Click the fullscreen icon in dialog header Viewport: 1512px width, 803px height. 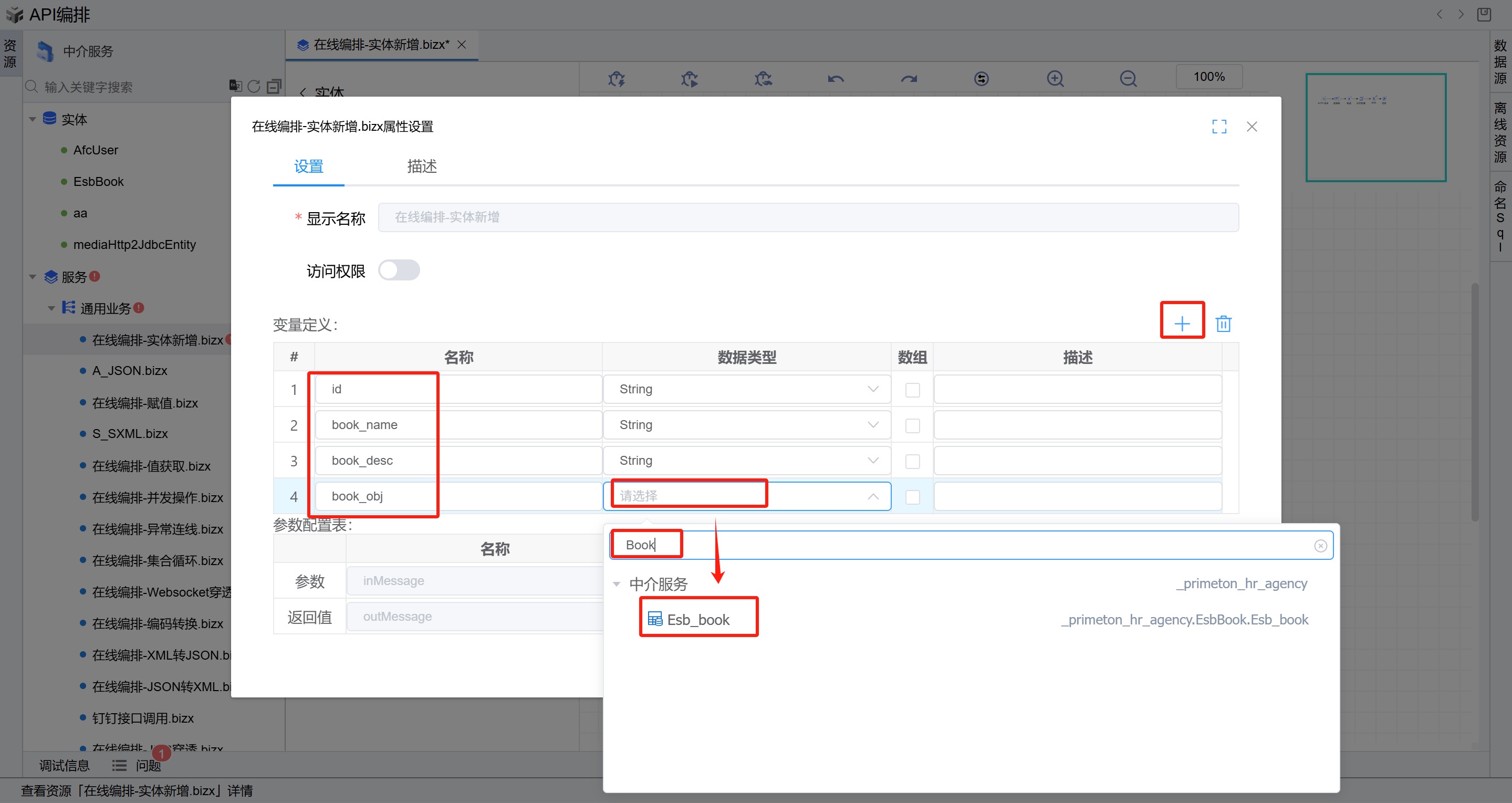tap(1219, 126)
